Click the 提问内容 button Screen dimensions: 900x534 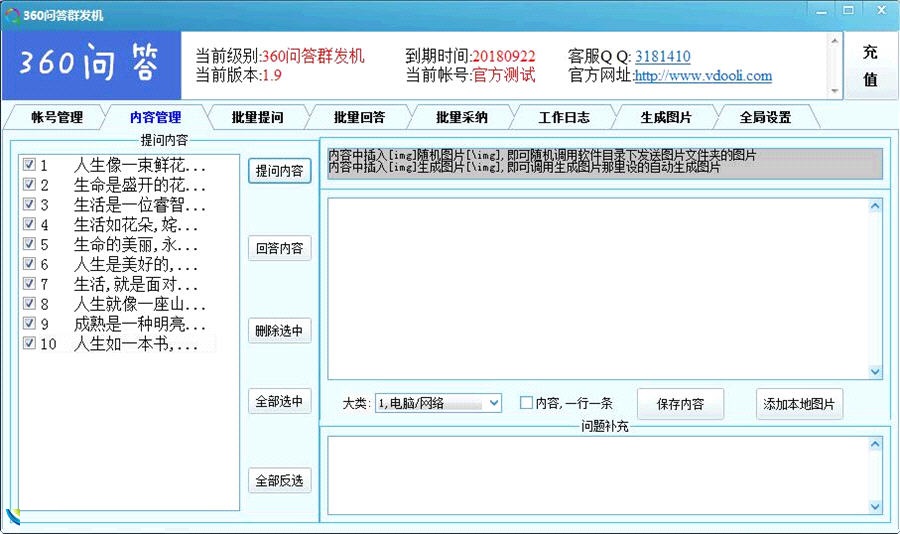[x=280, y=171]
